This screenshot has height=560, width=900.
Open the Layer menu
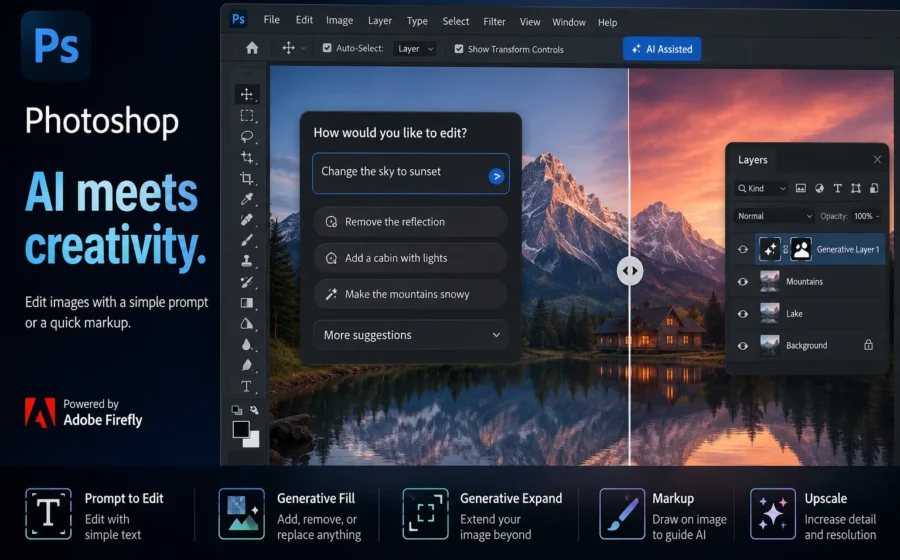click(x=379, y=21)
